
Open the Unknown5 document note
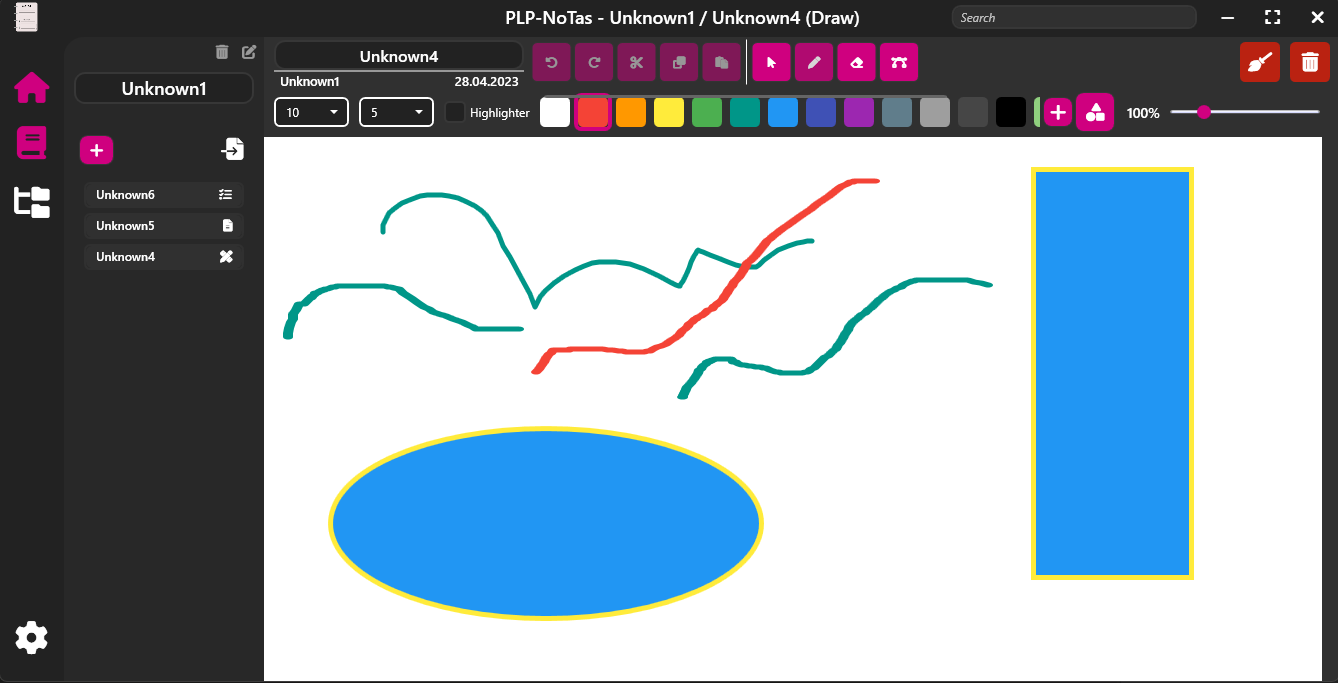click(163, 226)
